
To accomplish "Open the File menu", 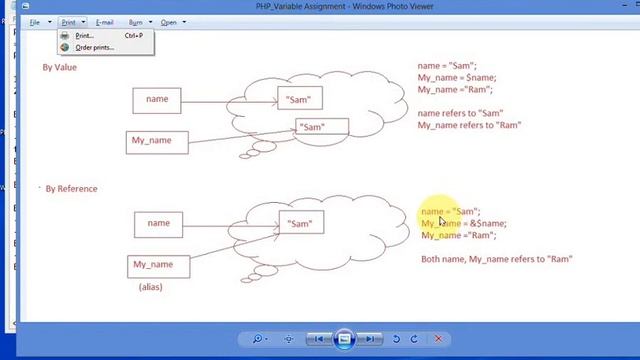I will pos(35,22).
